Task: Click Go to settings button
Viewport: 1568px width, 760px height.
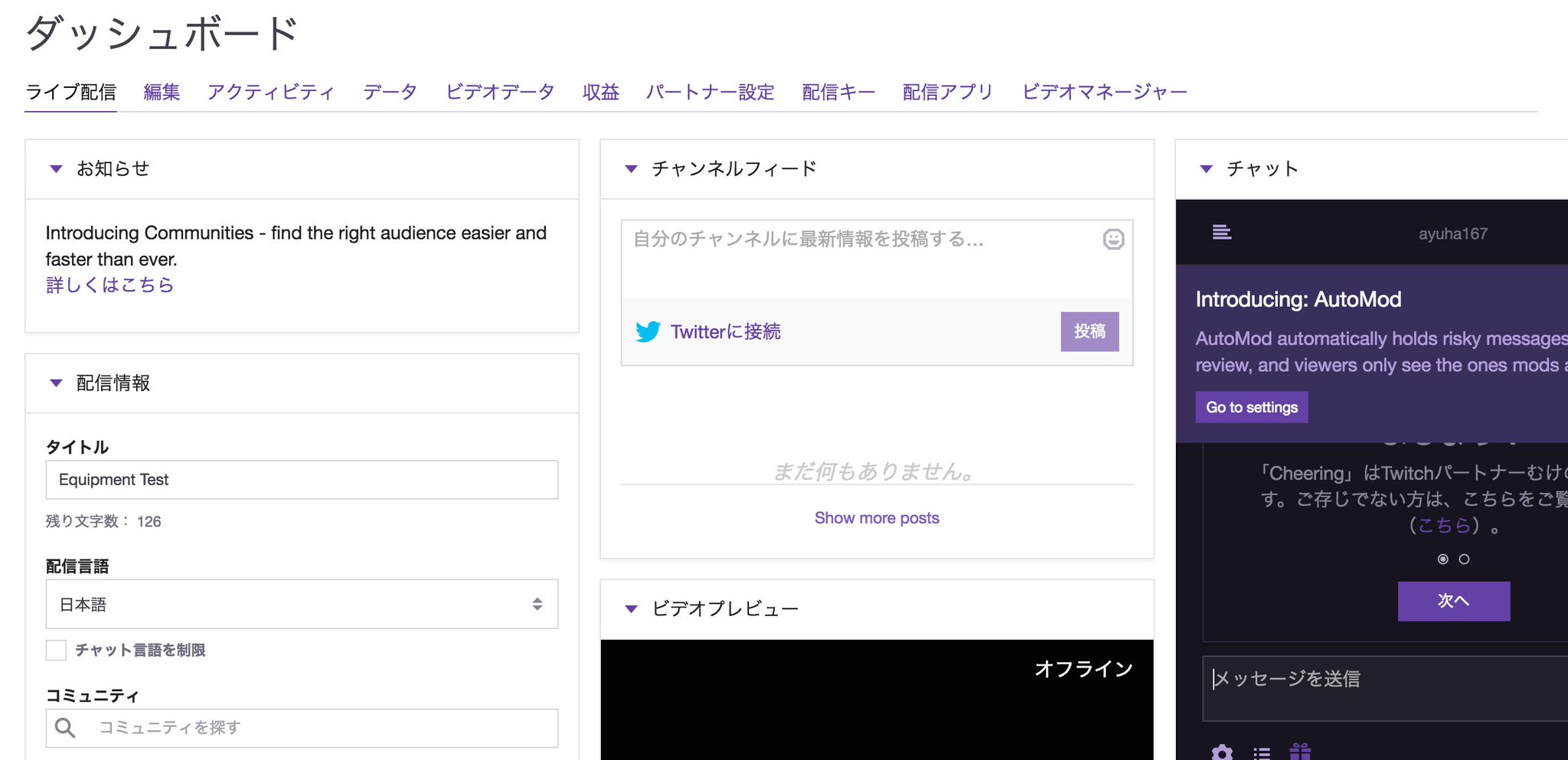Action: pyautogui.click(x=1252, y=407)
